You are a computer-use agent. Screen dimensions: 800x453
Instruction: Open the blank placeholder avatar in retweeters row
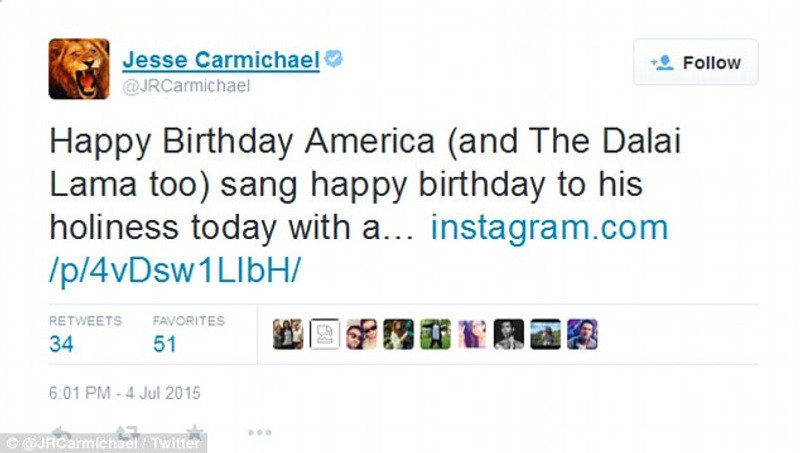point(324,334)
